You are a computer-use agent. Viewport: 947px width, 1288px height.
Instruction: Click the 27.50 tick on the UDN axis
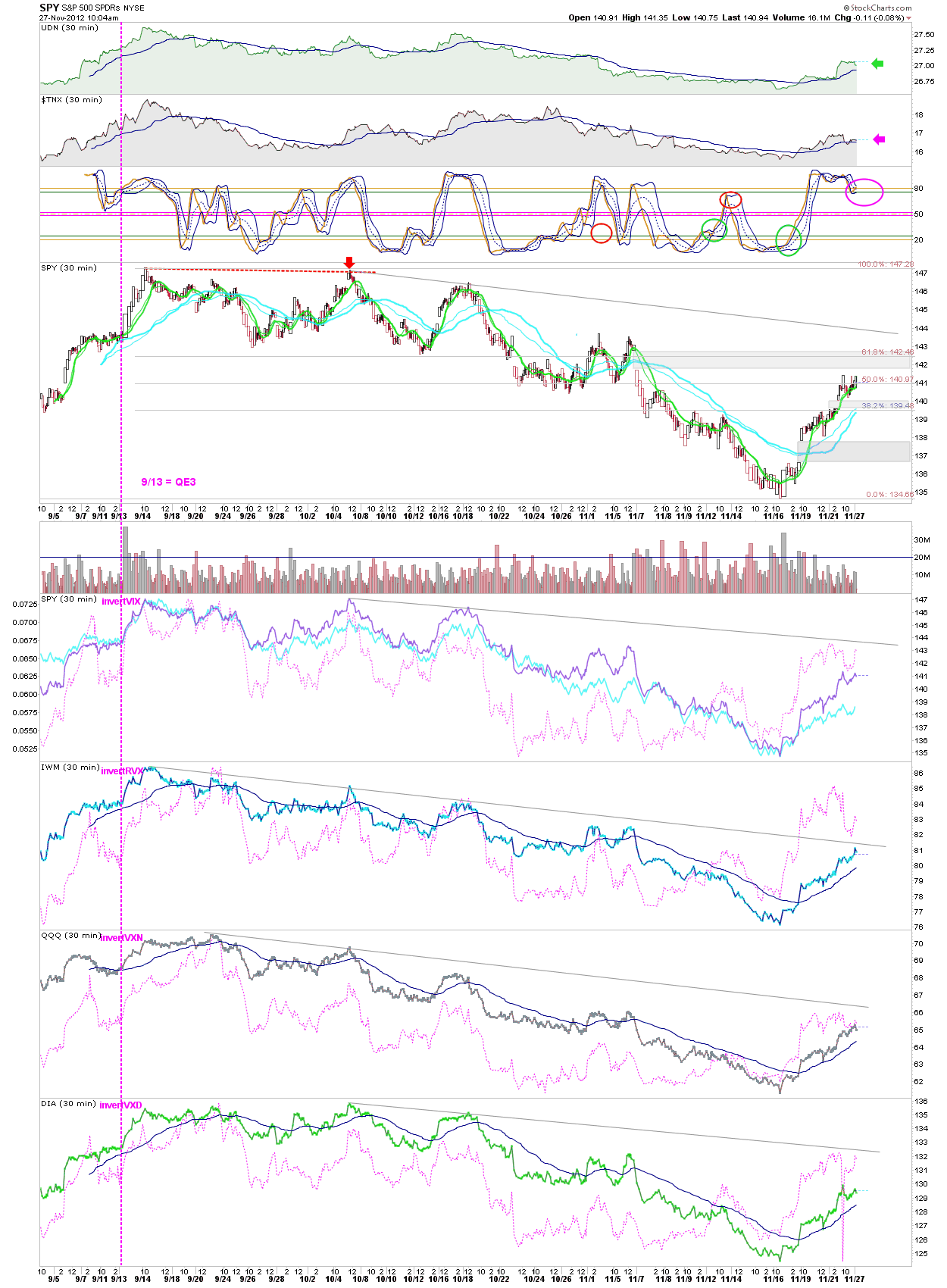pyautogui.click(x=924, y=35)
